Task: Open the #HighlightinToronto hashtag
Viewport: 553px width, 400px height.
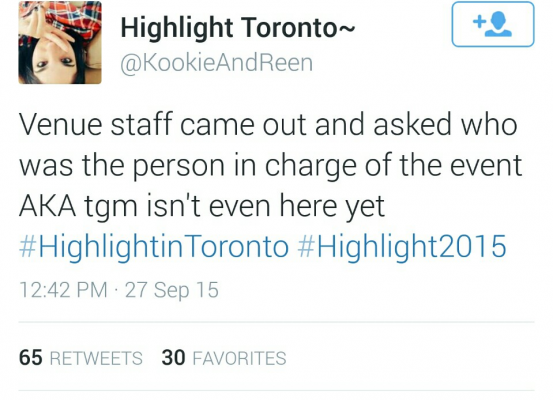Action: click(x=154, y=247)
